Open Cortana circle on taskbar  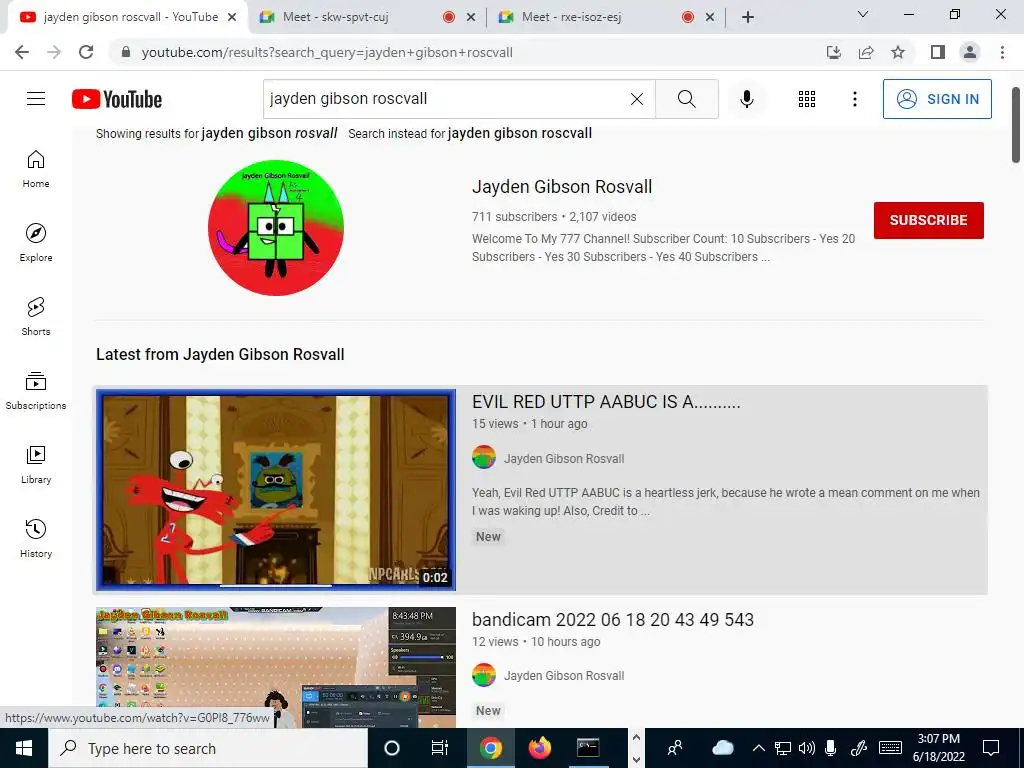(392, 748)
